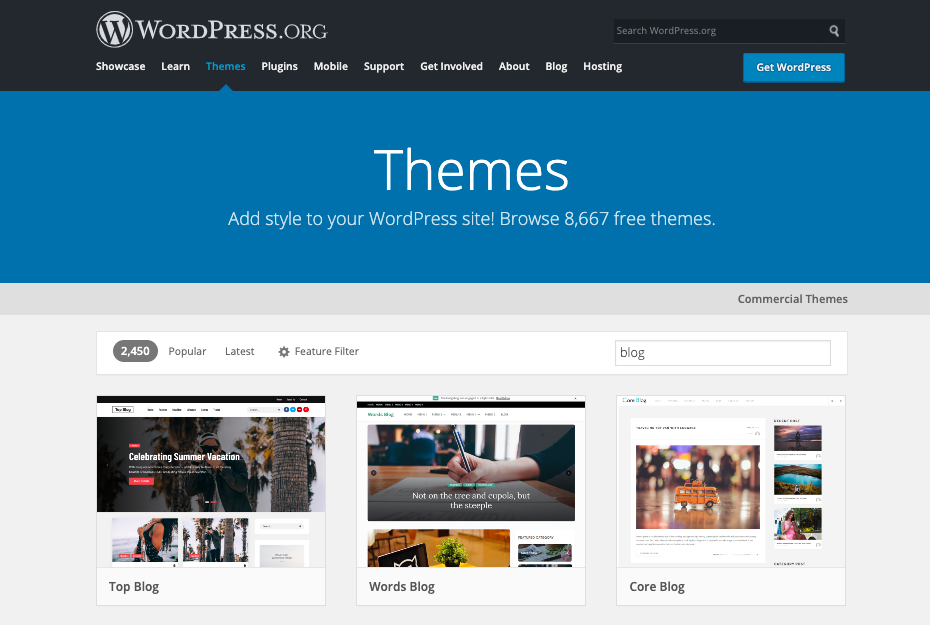The width and height of the screenshot is (930, 625).
Task: Click the theme search box containing "blog"
Action: (x=722, y=353)
